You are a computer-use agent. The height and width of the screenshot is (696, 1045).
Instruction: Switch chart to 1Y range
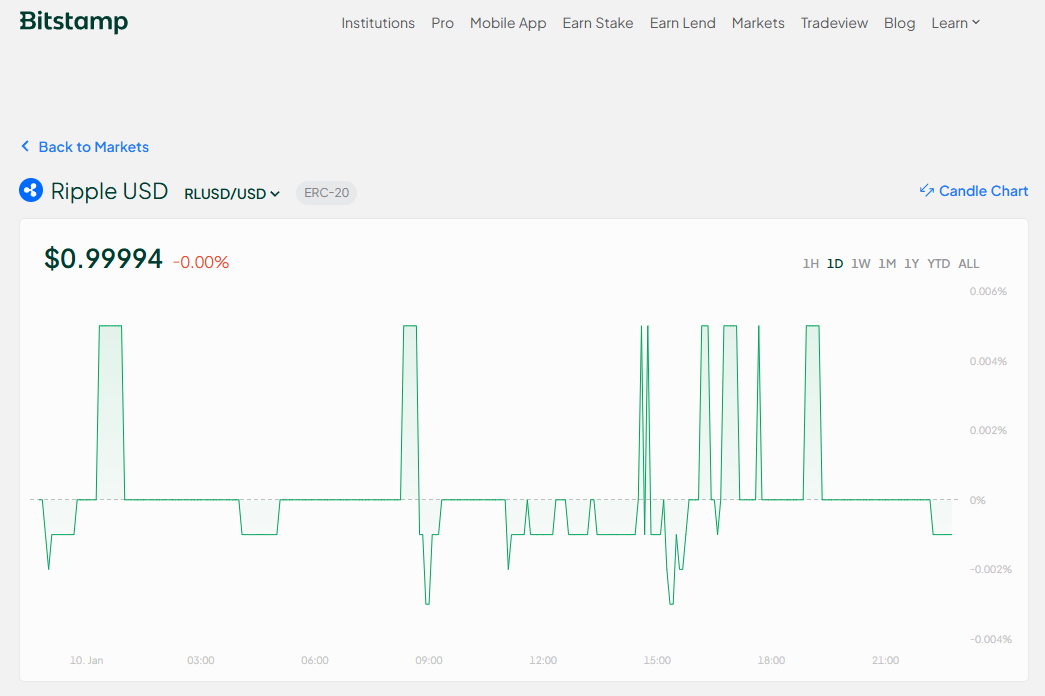[912, 263]
